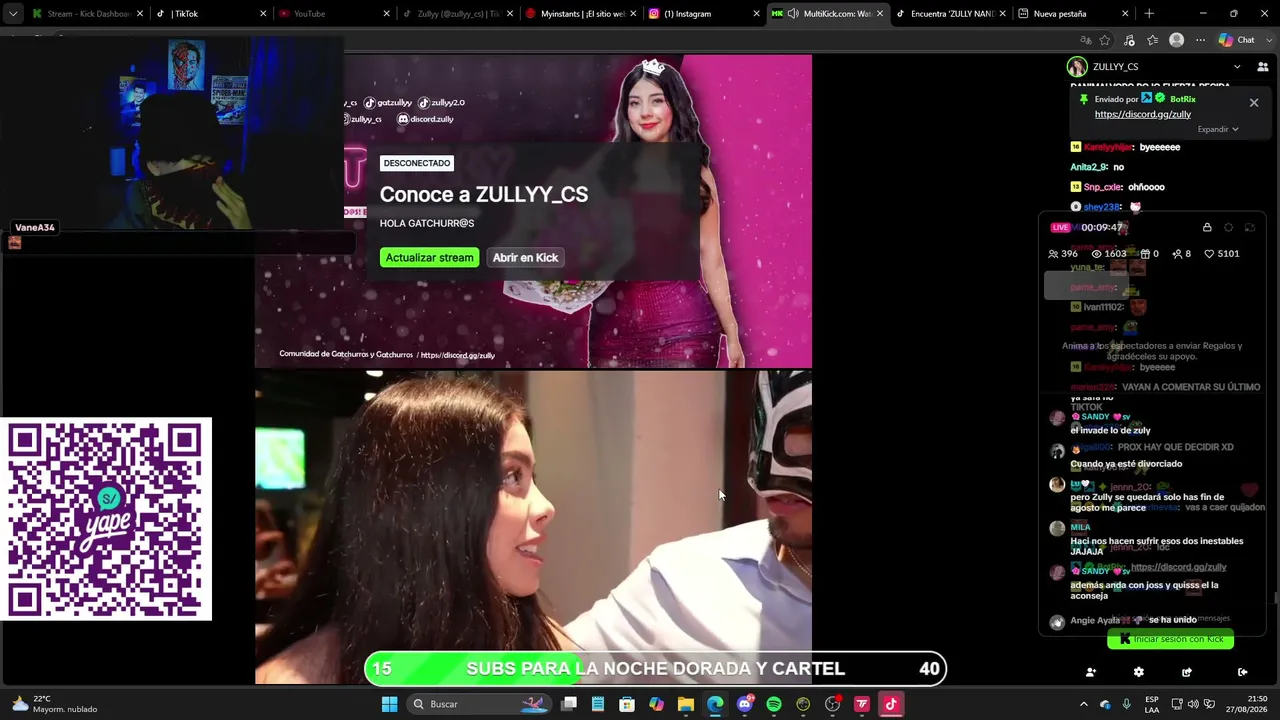Click the add-user icon below chat
The width and height of the screenshot is (1280, 720).
tap(1091, 672)
